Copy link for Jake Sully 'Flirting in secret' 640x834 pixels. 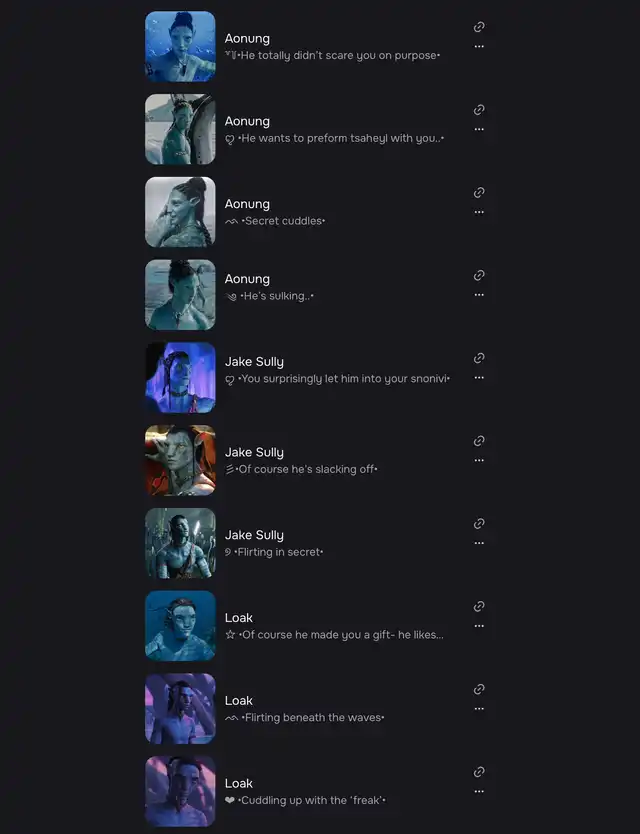(x=479, y=523)
